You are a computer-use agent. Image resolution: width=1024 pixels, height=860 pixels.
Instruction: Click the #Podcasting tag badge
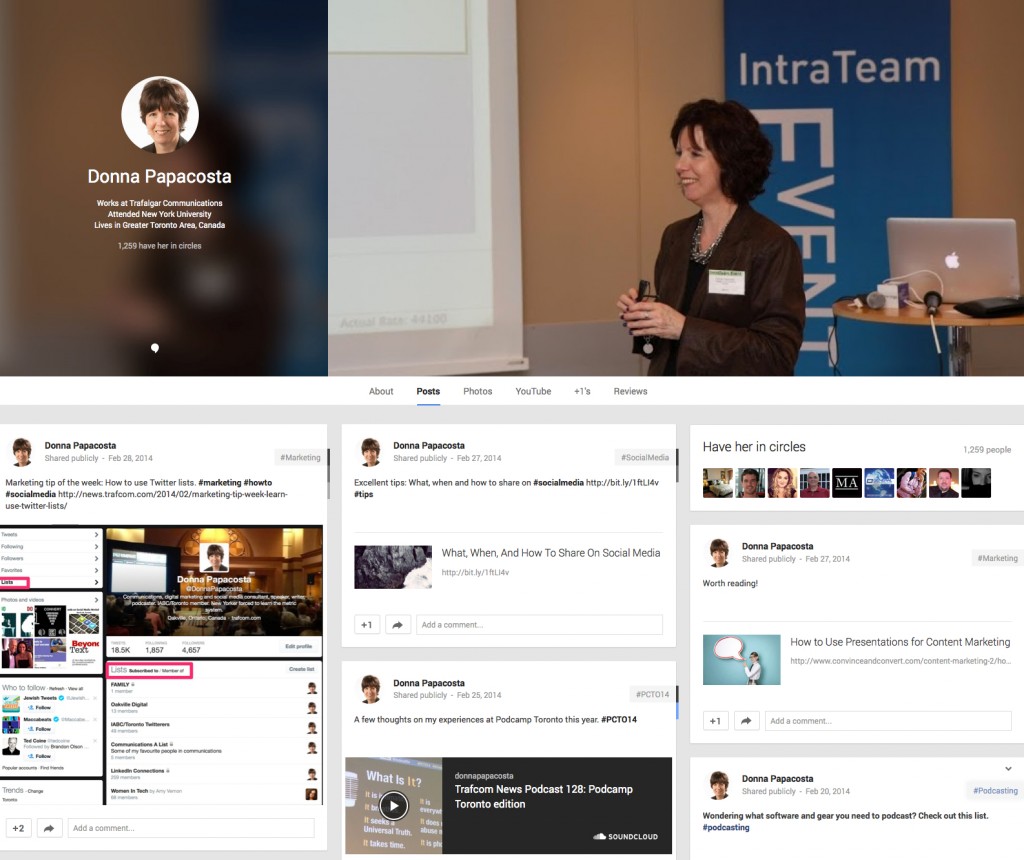coord(995,791)
